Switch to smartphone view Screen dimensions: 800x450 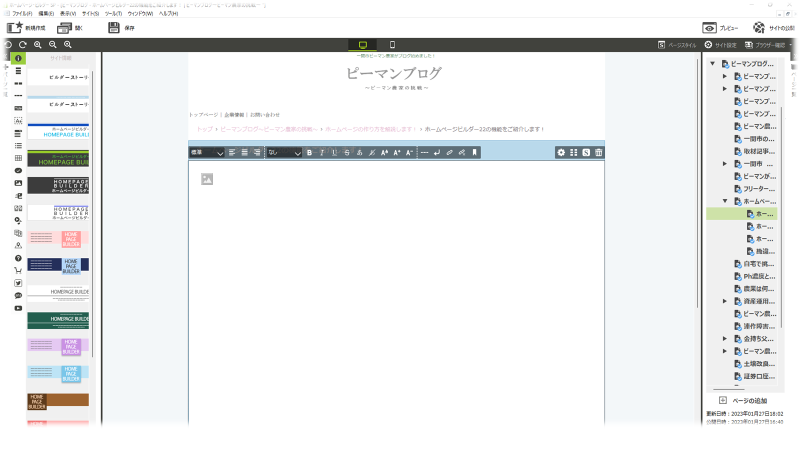[x=392, y=45]
